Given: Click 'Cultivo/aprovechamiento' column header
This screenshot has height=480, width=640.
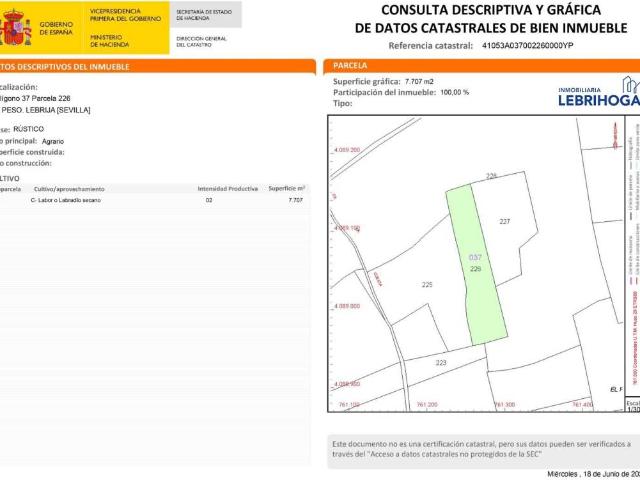Looking at the screenshot, I should 69,189.
